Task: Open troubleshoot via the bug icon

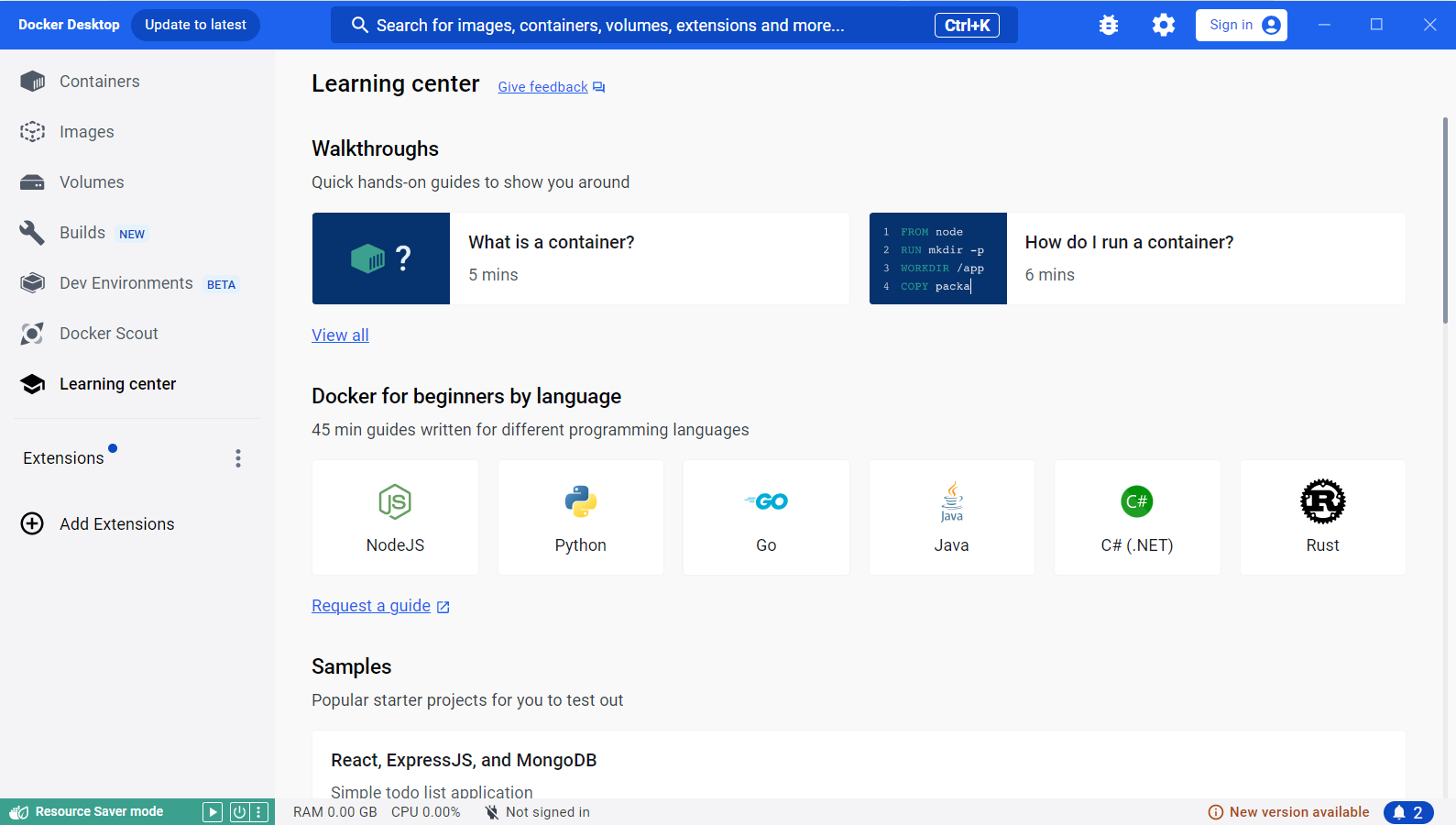Action: tap(1109, 25)
